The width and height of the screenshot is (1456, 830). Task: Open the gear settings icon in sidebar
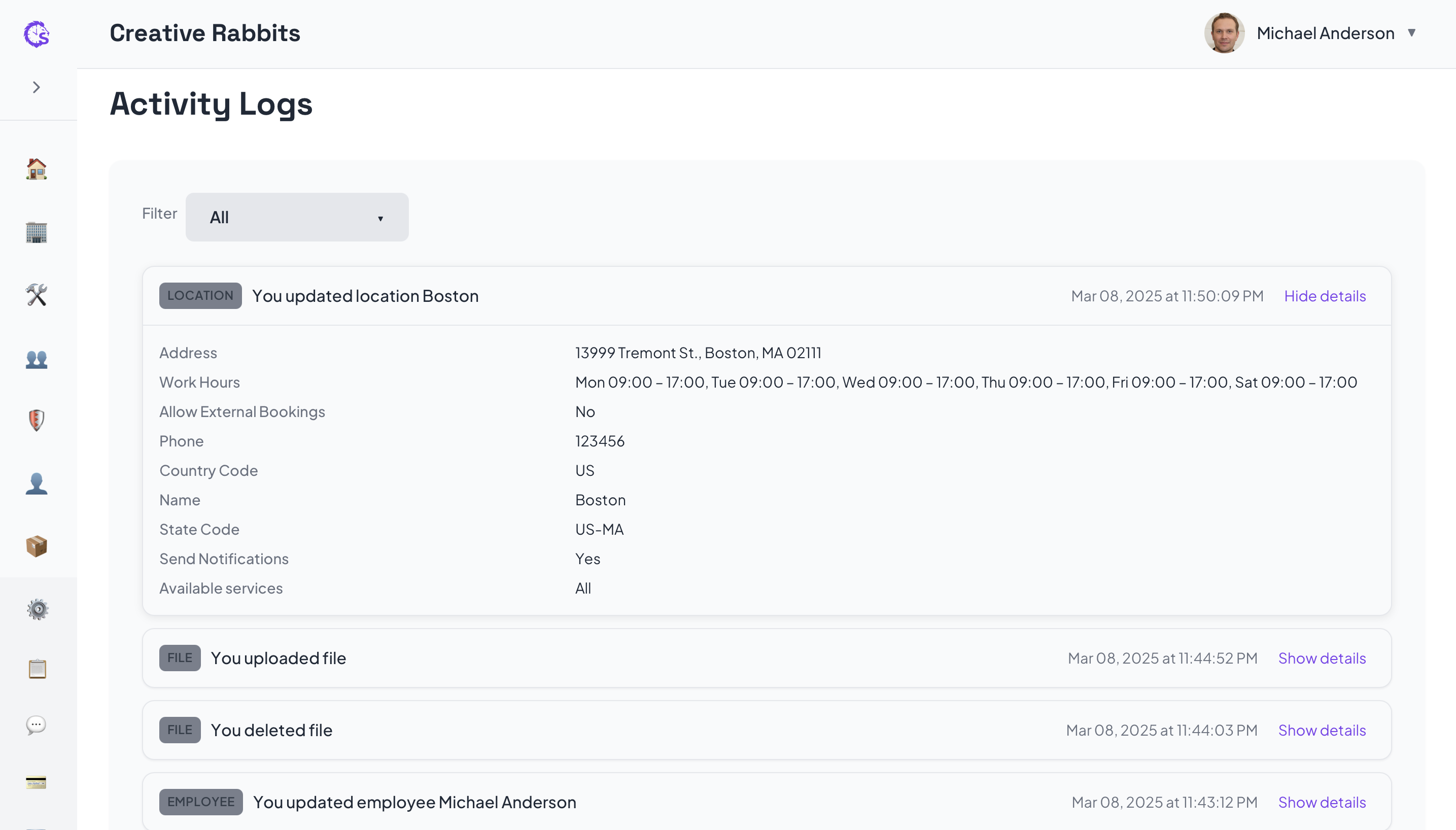pyautogui.click(x=38, y=609)
